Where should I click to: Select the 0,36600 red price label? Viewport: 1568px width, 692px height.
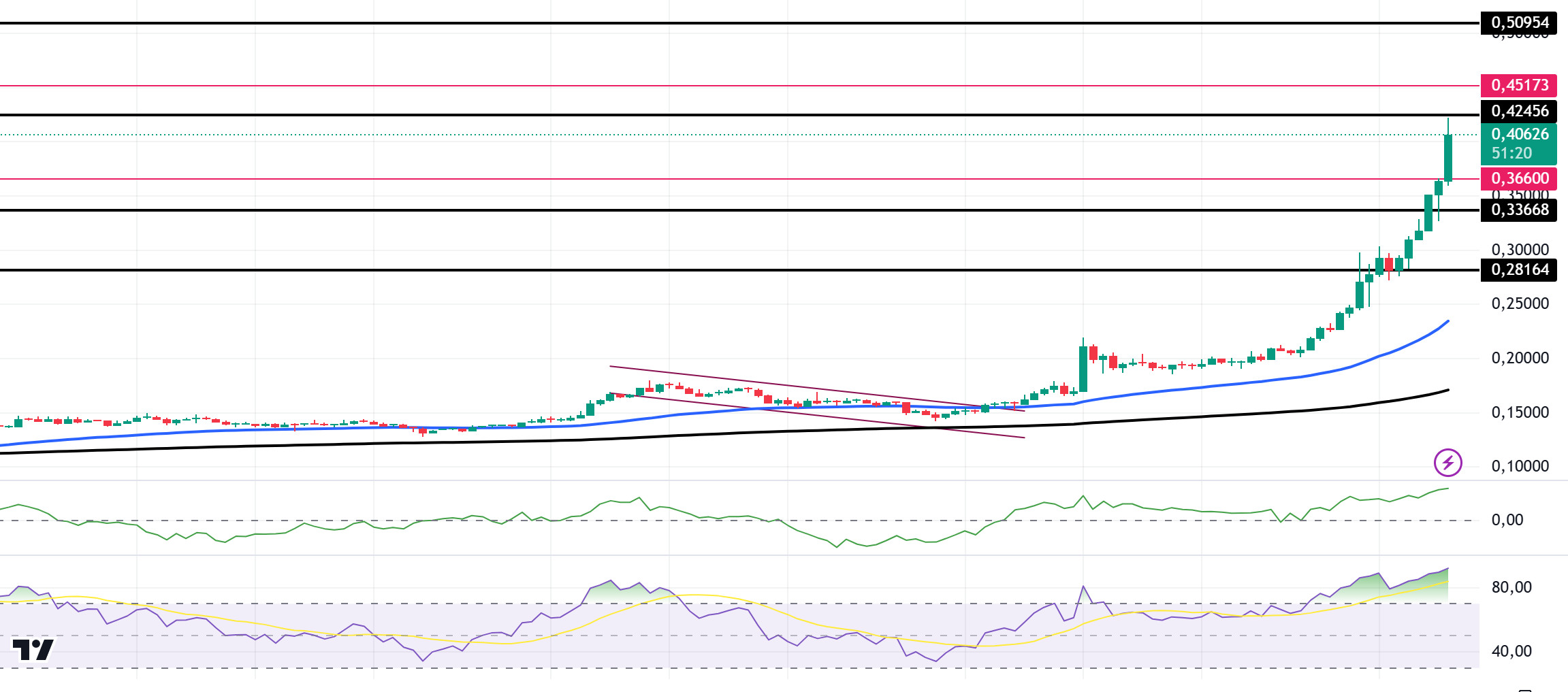[x=1519, y=178]
